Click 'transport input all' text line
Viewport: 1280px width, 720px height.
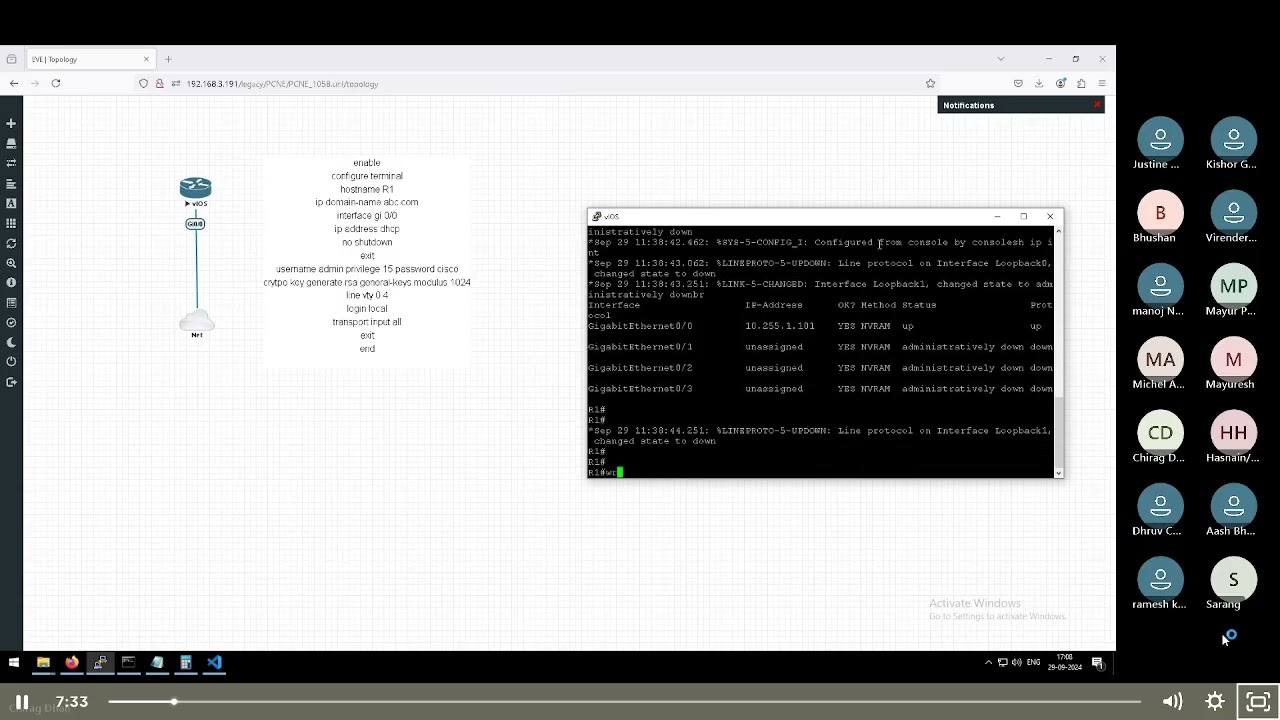[x=367, y=322]
